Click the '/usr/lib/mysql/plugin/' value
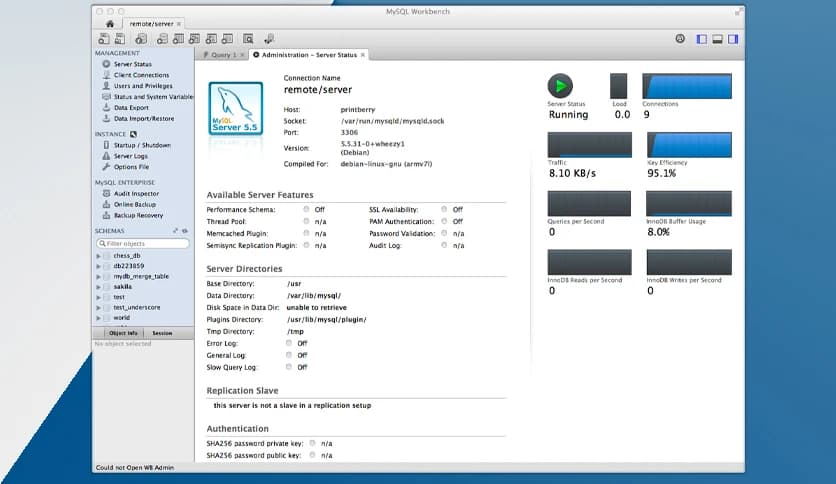 click(327, 320)
